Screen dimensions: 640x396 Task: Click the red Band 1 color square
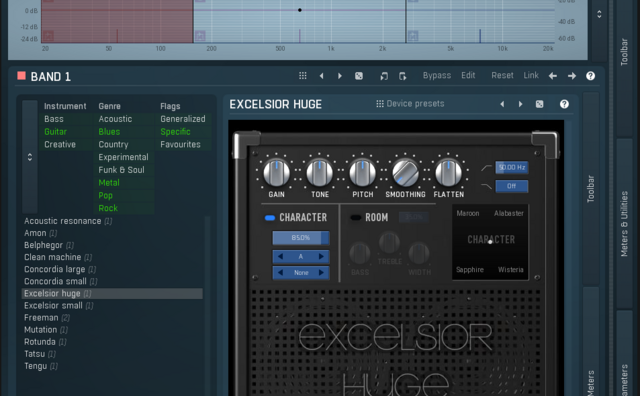21,76
